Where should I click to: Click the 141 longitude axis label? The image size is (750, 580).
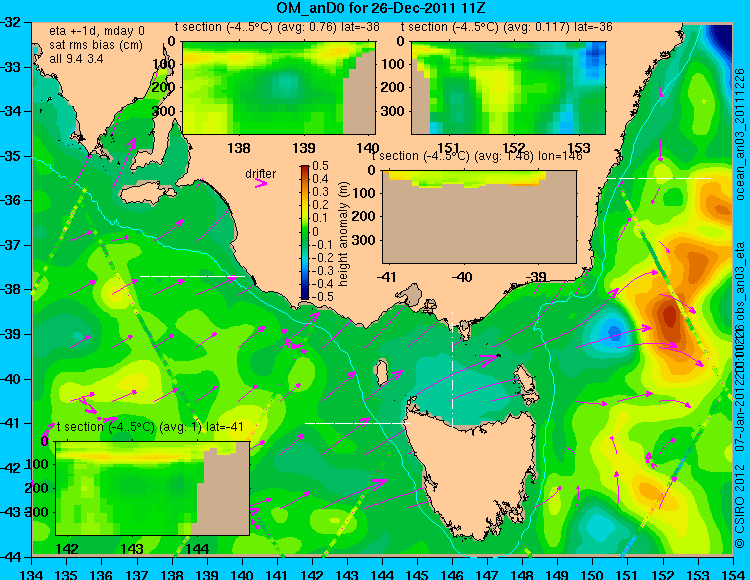tap(277, 574)
